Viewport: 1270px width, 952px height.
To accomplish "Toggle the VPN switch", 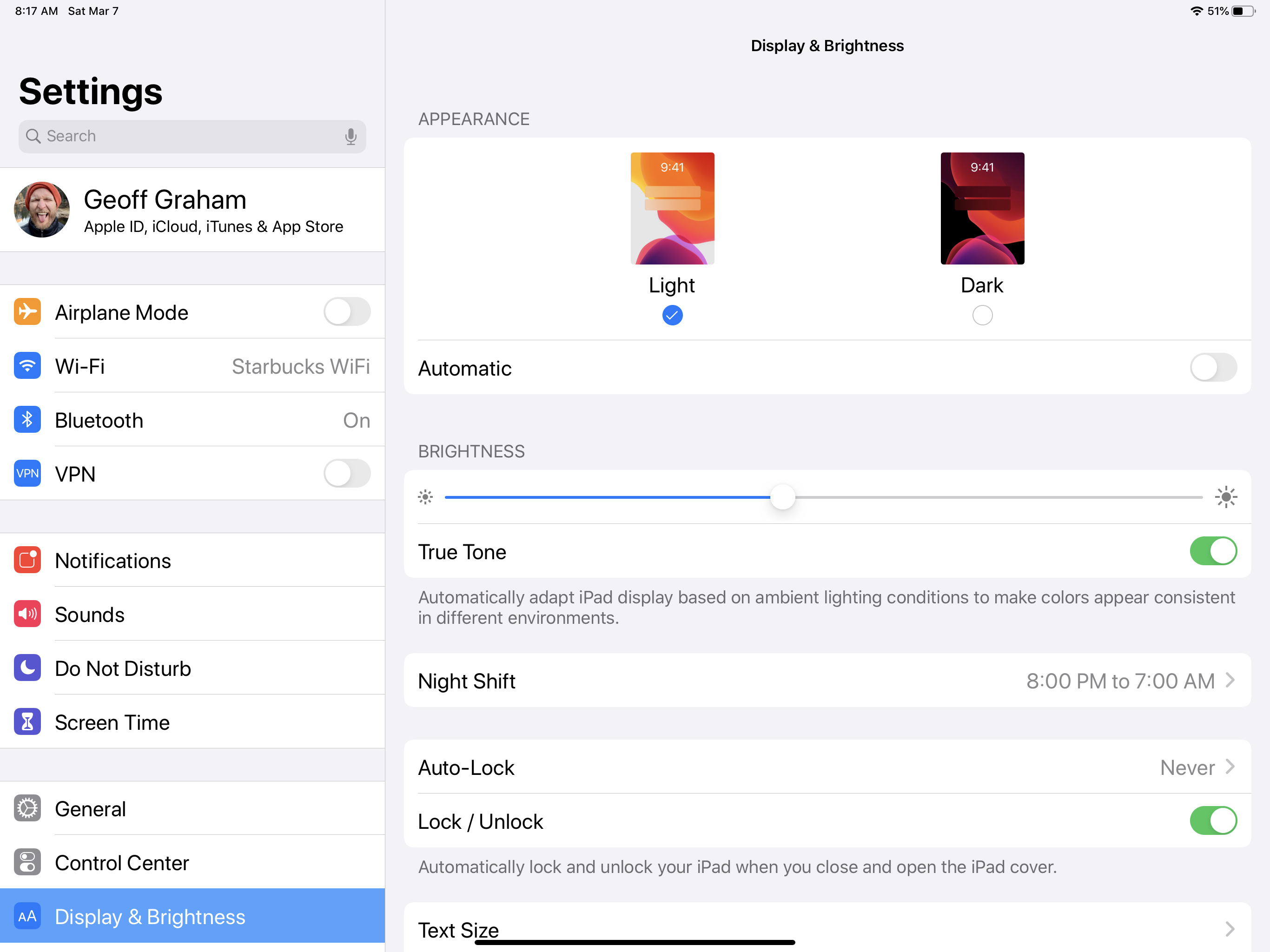I will [x=347, y=474].
